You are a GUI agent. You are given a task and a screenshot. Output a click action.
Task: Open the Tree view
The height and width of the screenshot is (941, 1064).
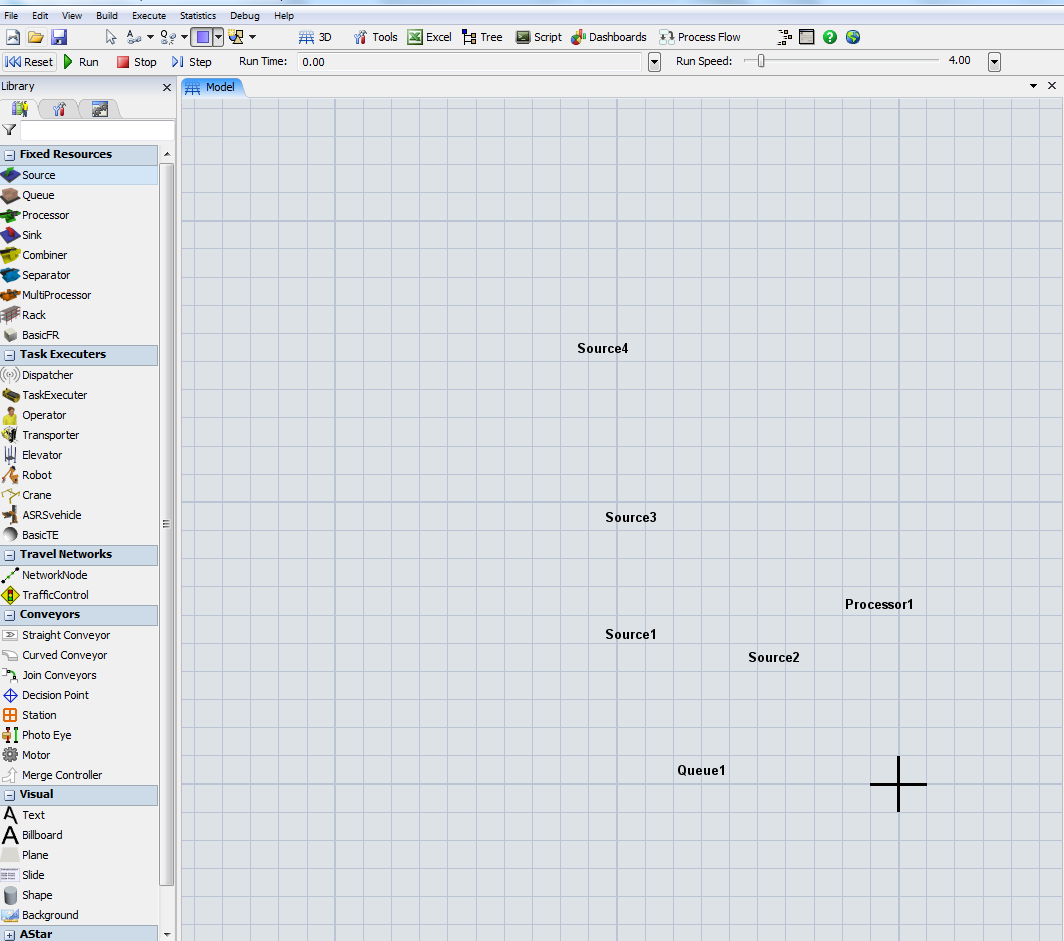[482, 37]
